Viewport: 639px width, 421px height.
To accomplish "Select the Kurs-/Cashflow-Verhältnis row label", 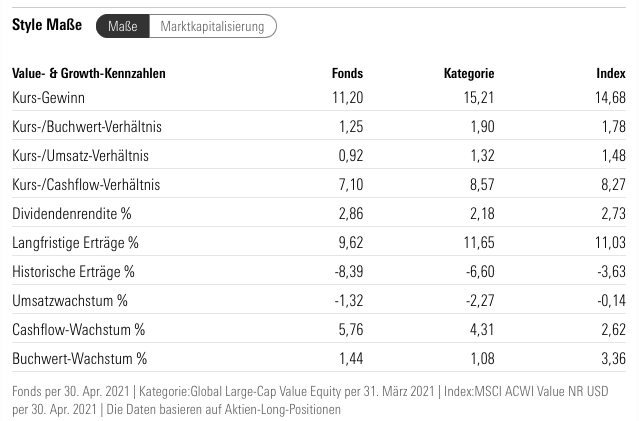I will point(86,185).
